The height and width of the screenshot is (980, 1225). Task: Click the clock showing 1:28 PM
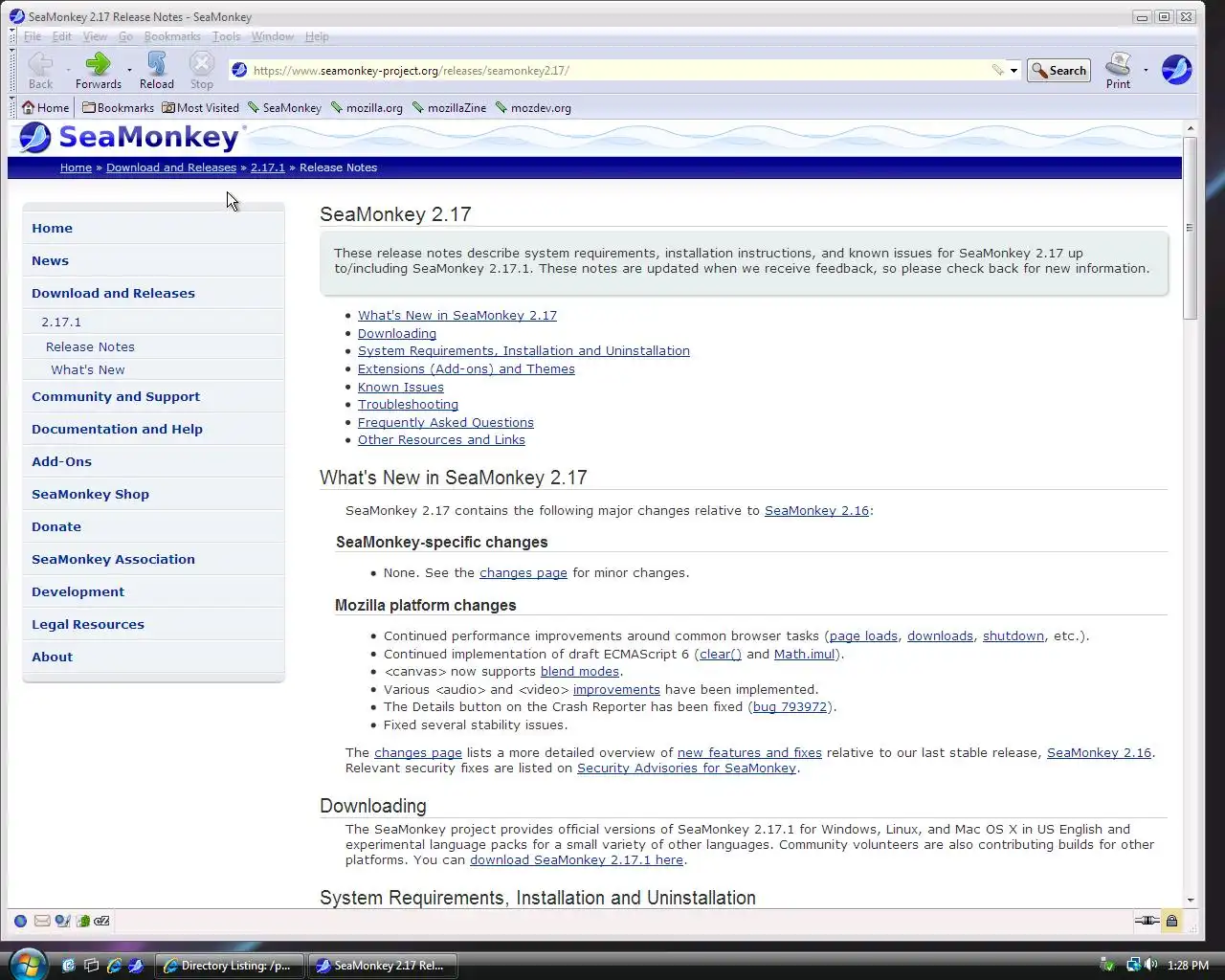point(1188,965)
